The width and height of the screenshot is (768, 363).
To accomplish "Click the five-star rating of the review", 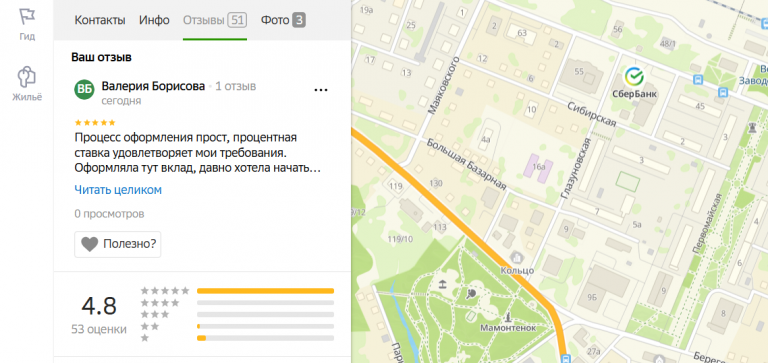I will [x=95, y=122].
